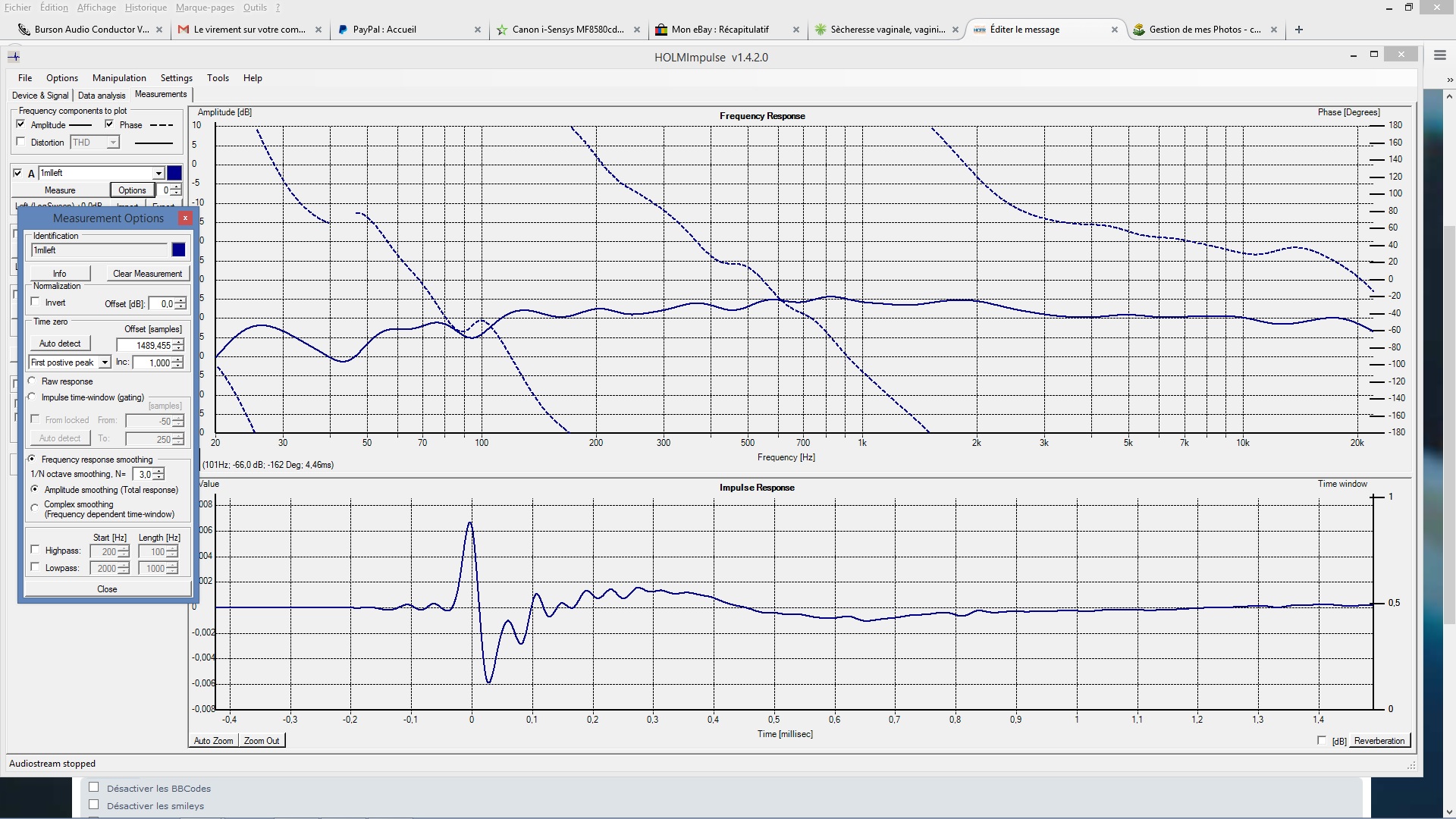
Task: Close the PayPal Accueil tab
Action: (x=478, y=30)
